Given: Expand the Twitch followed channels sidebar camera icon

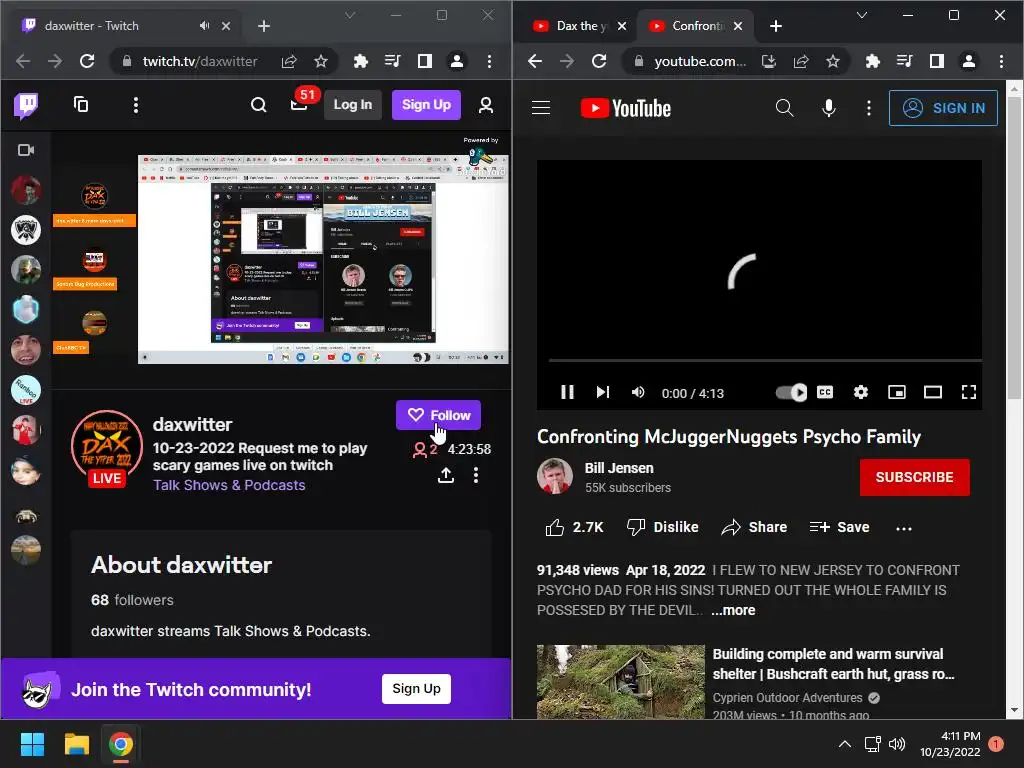Looking at the screenshot, I should tap(26, 150).
